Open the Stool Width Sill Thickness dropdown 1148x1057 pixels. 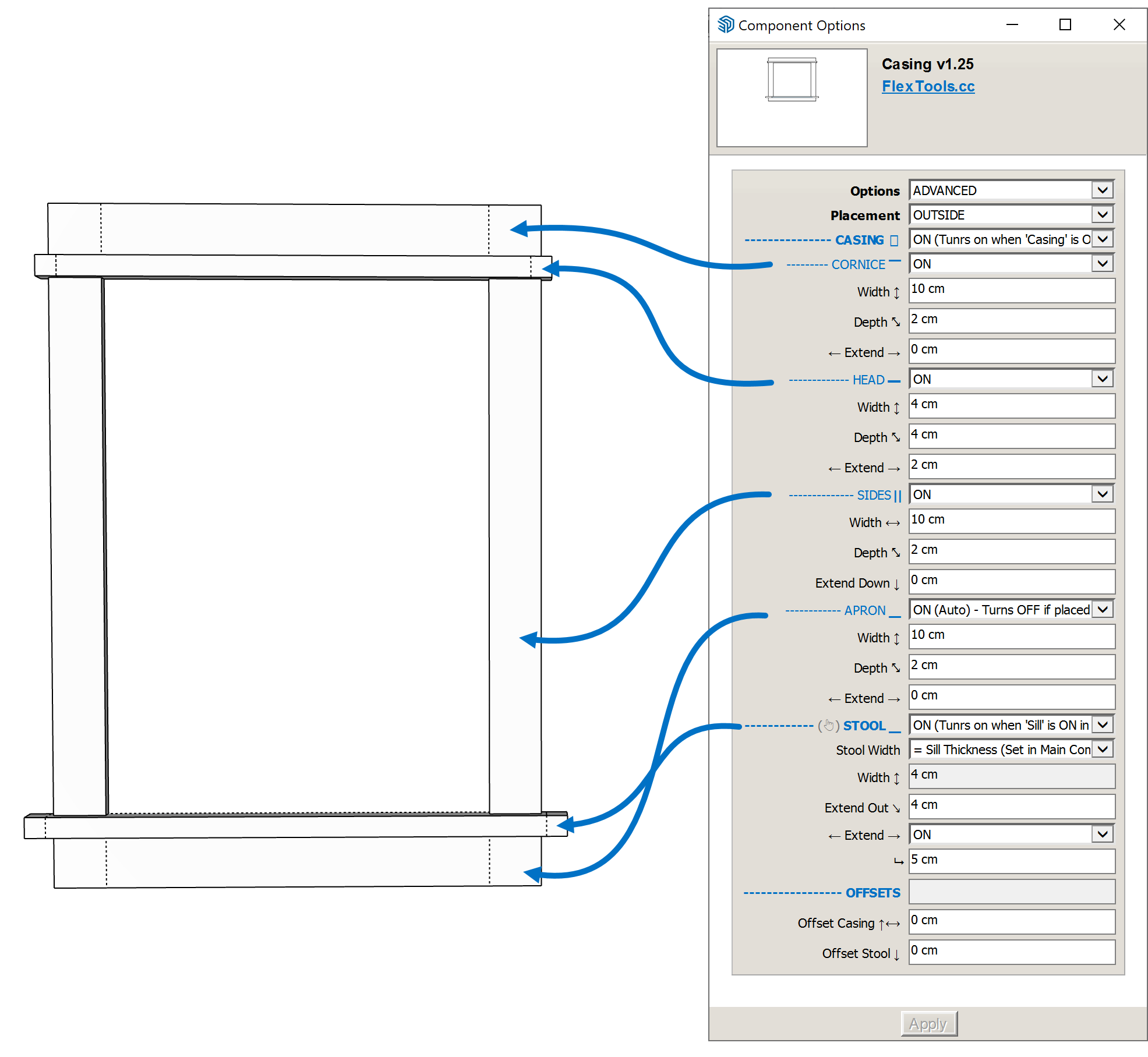[1011, 750]
